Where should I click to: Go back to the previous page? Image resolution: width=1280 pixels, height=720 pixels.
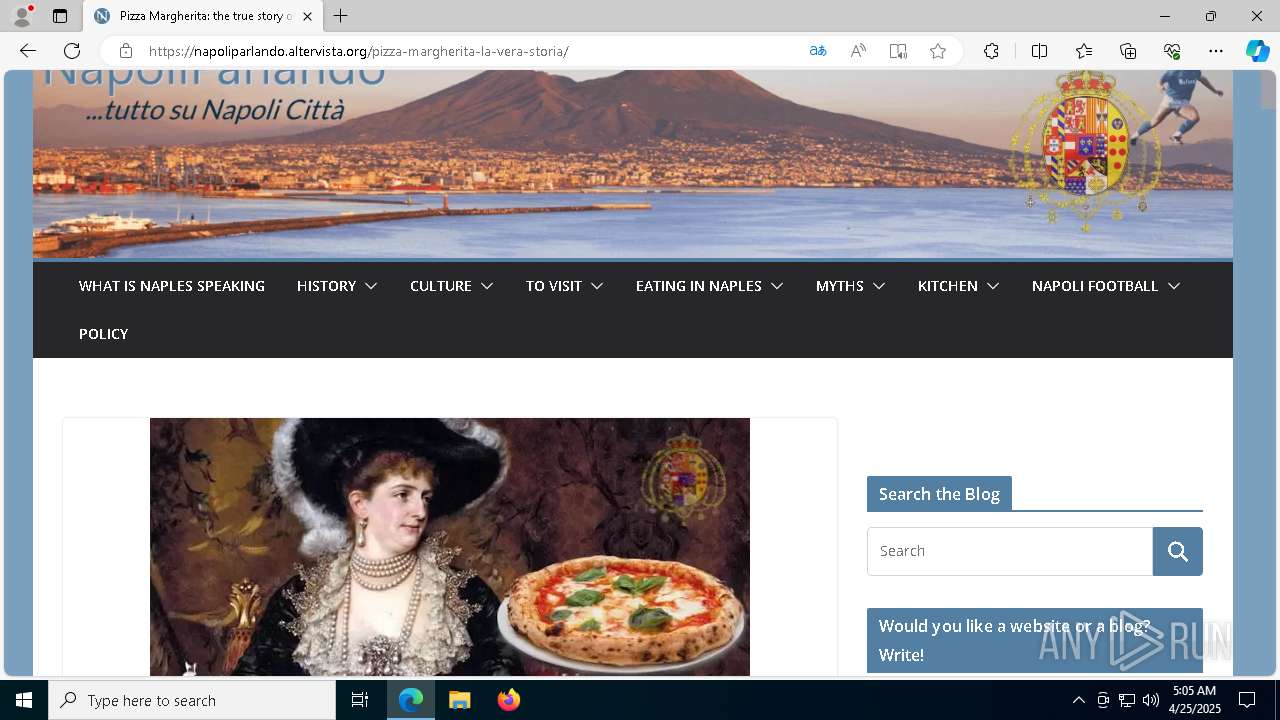pos(28,51)
